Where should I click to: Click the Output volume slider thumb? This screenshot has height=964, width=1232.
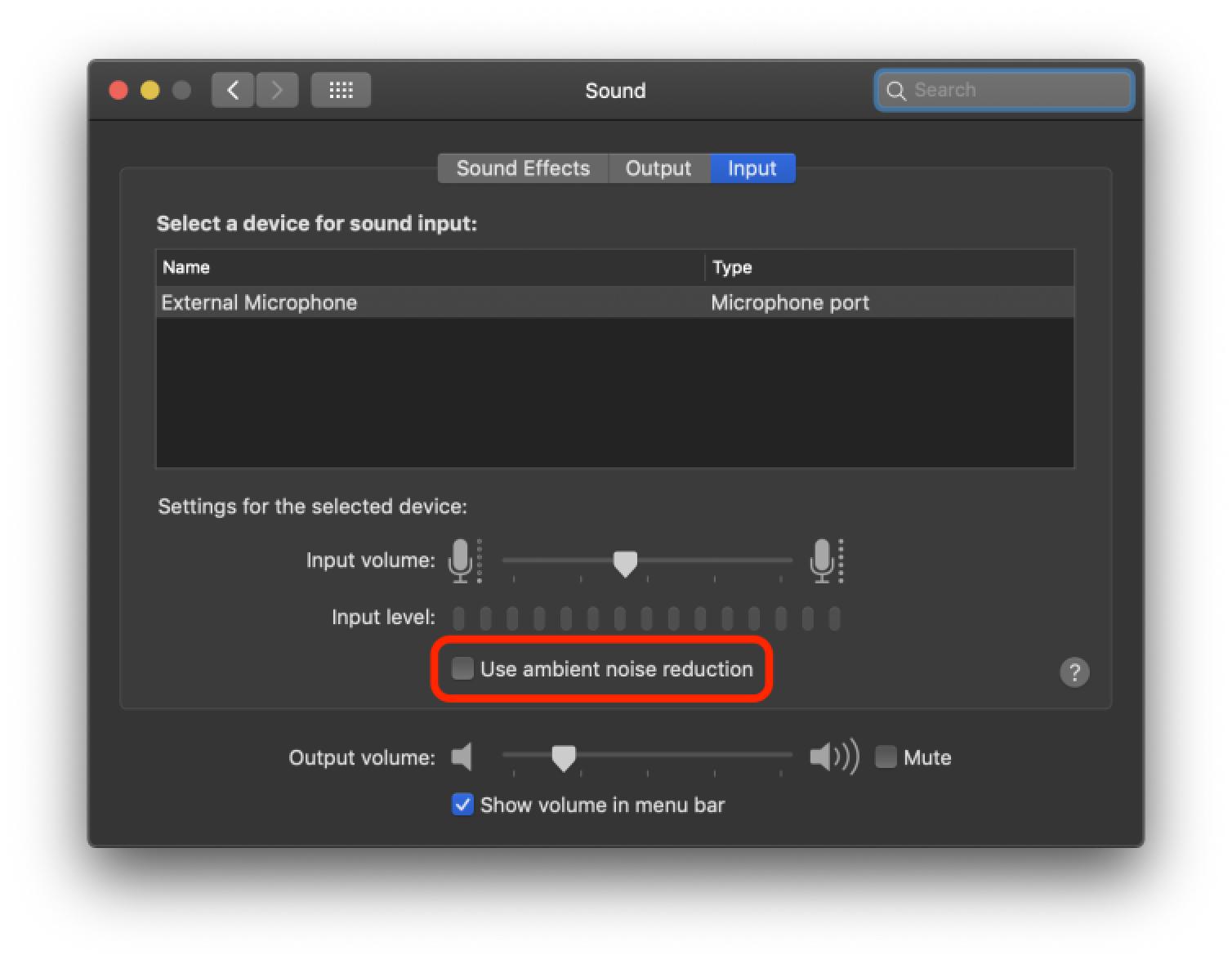(564, 756)
